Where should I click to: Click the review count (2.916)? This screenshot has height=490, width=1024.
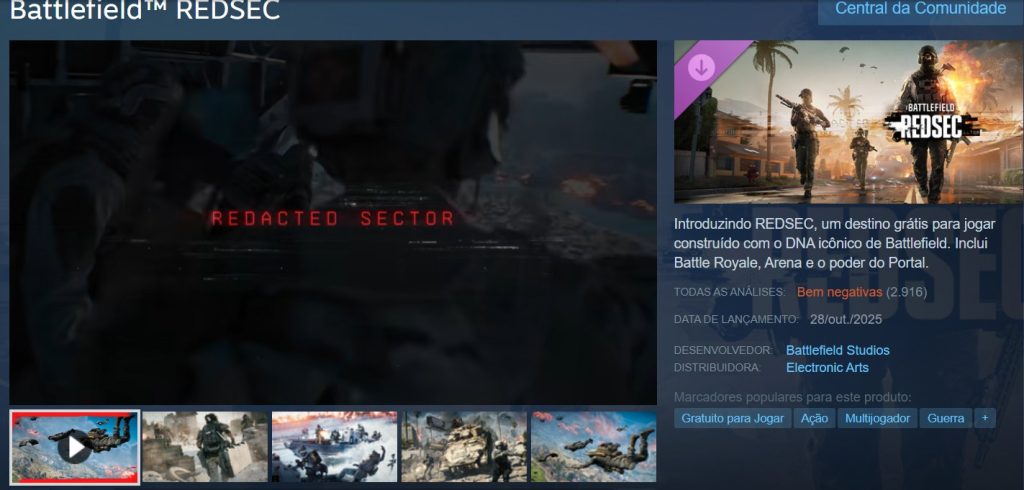coord(907,292)
